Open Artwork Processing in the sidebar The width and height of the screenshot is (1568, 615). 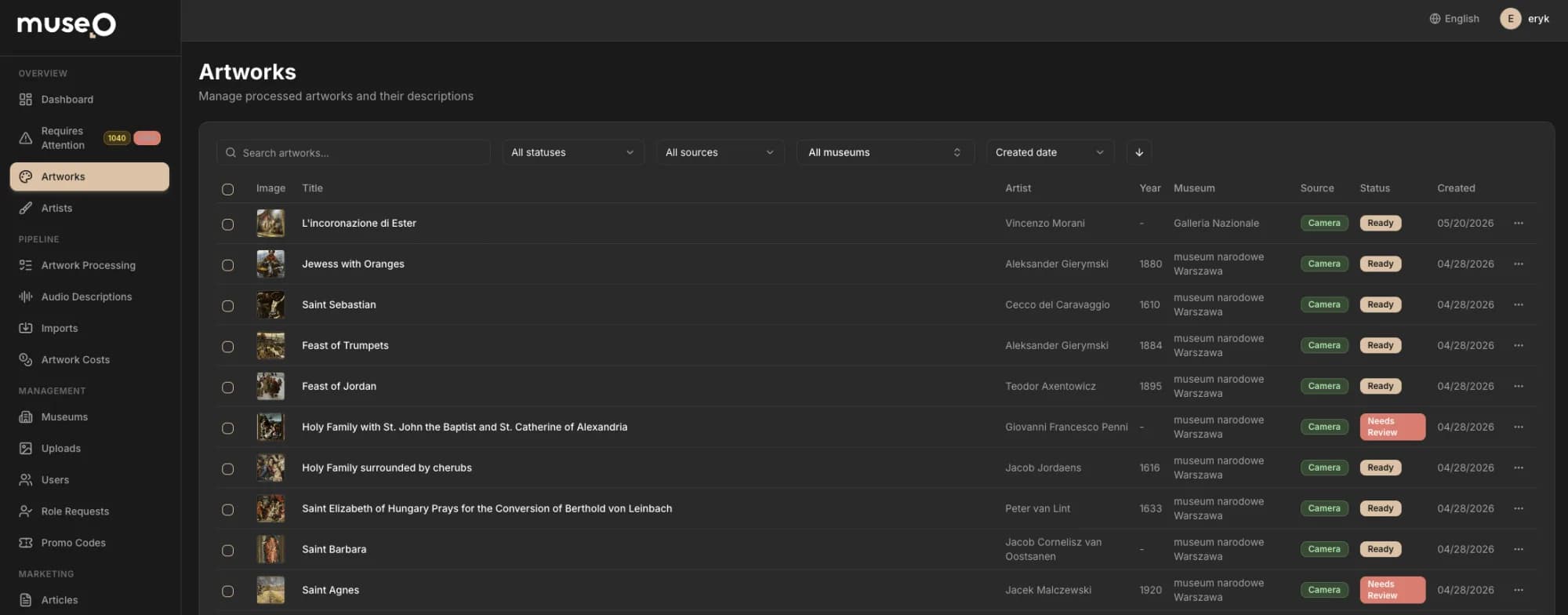click(x=89, y=265)
